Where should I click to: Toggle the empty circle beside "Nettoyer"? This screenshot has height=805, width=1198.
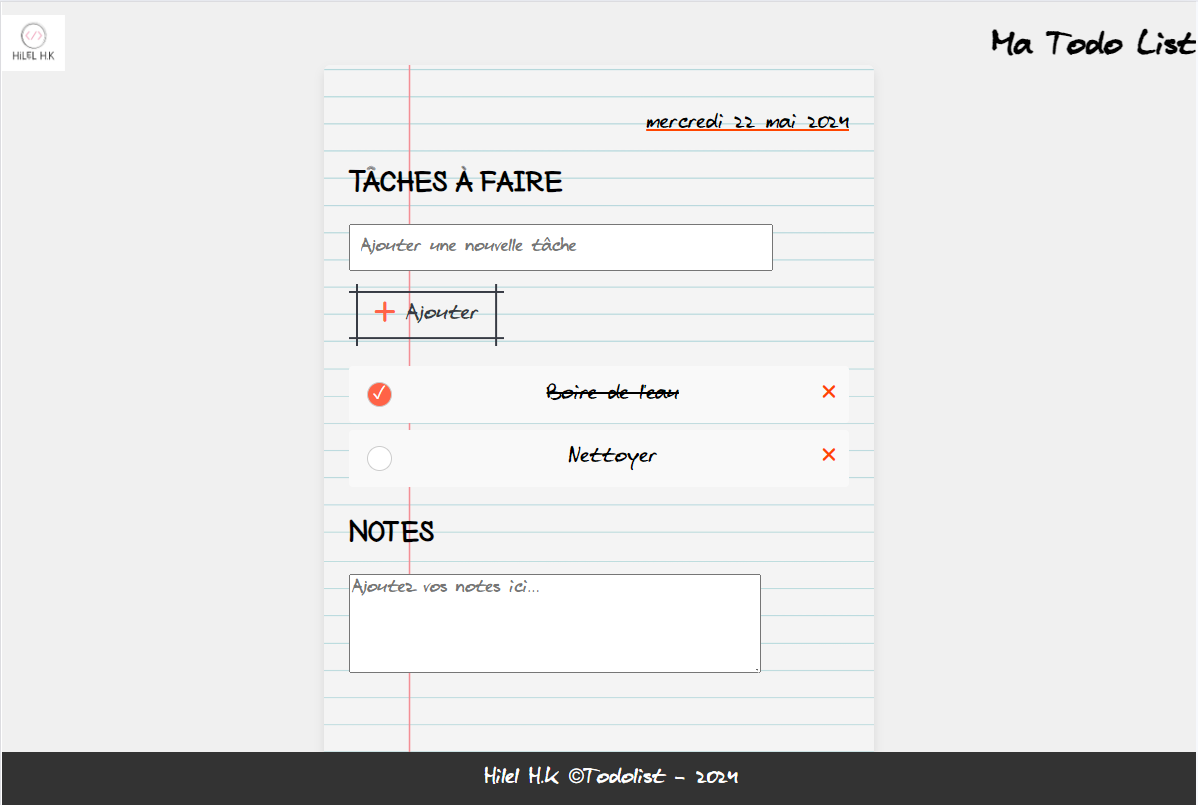click(379, 458)
